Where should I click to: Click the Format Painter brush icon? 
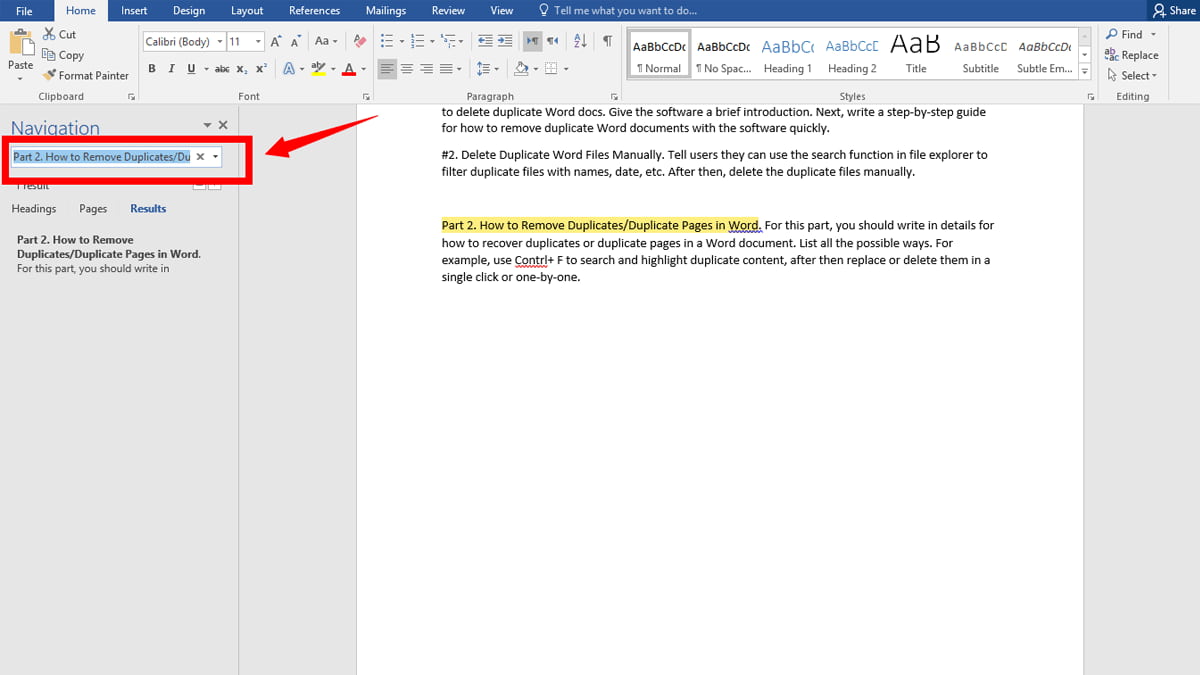point(50,75)
